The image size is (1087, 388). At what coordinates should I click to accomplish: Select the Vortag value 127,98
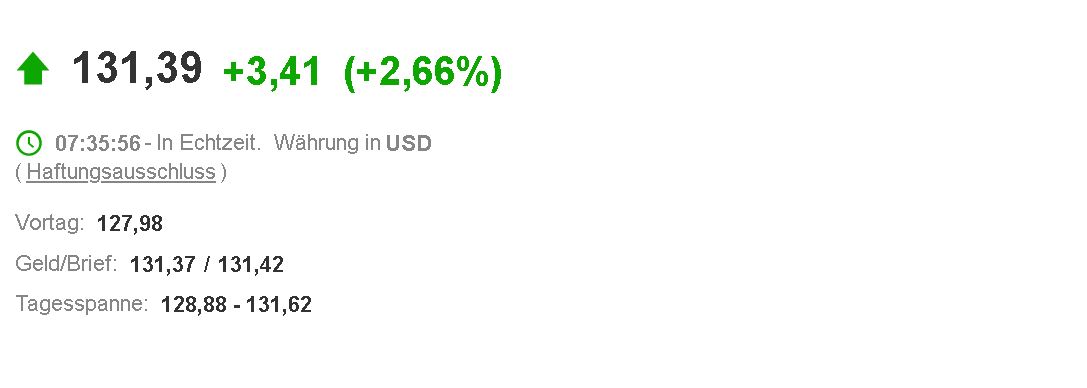coord(130,224)
